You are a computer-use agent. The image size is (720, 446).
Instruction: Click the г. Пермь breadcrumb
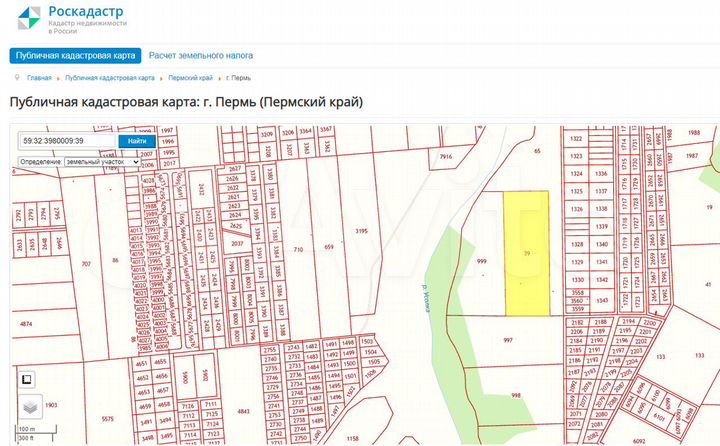[x=238, y=78]
